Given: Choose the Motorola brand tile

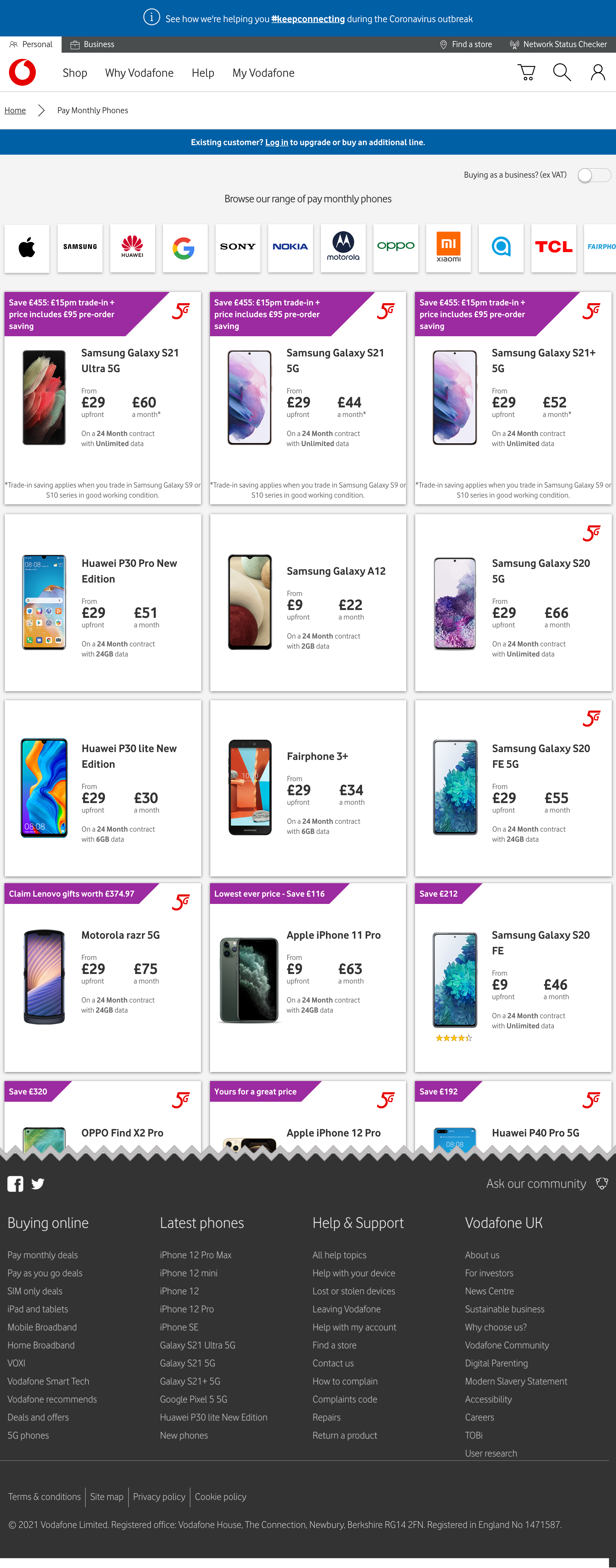Looking at the screenshot, I should tap(343, 247).
